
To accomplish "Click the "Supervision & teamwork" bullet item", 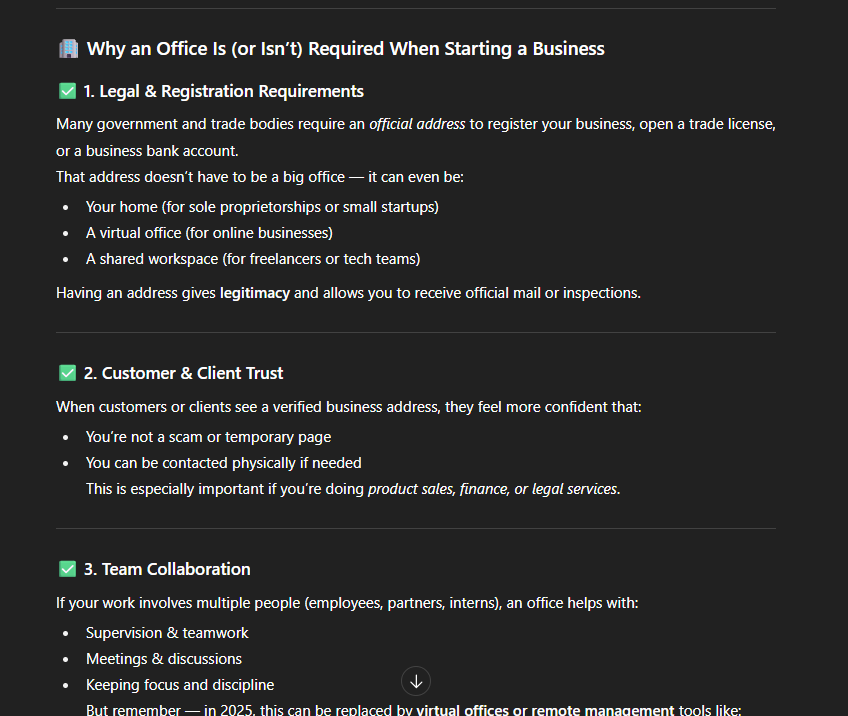I will point(167,633).
